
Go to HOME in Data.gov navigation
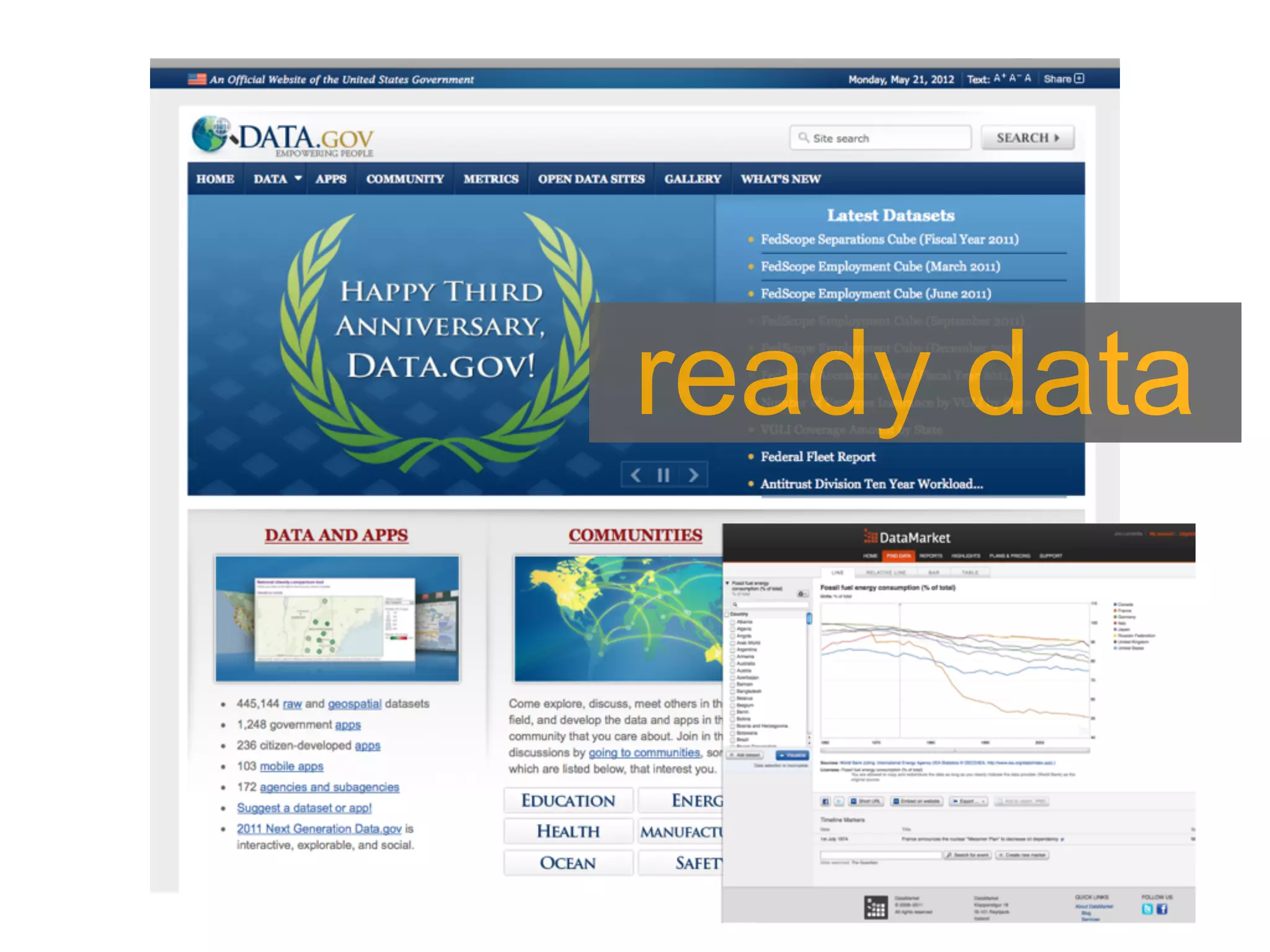(215, 178)
